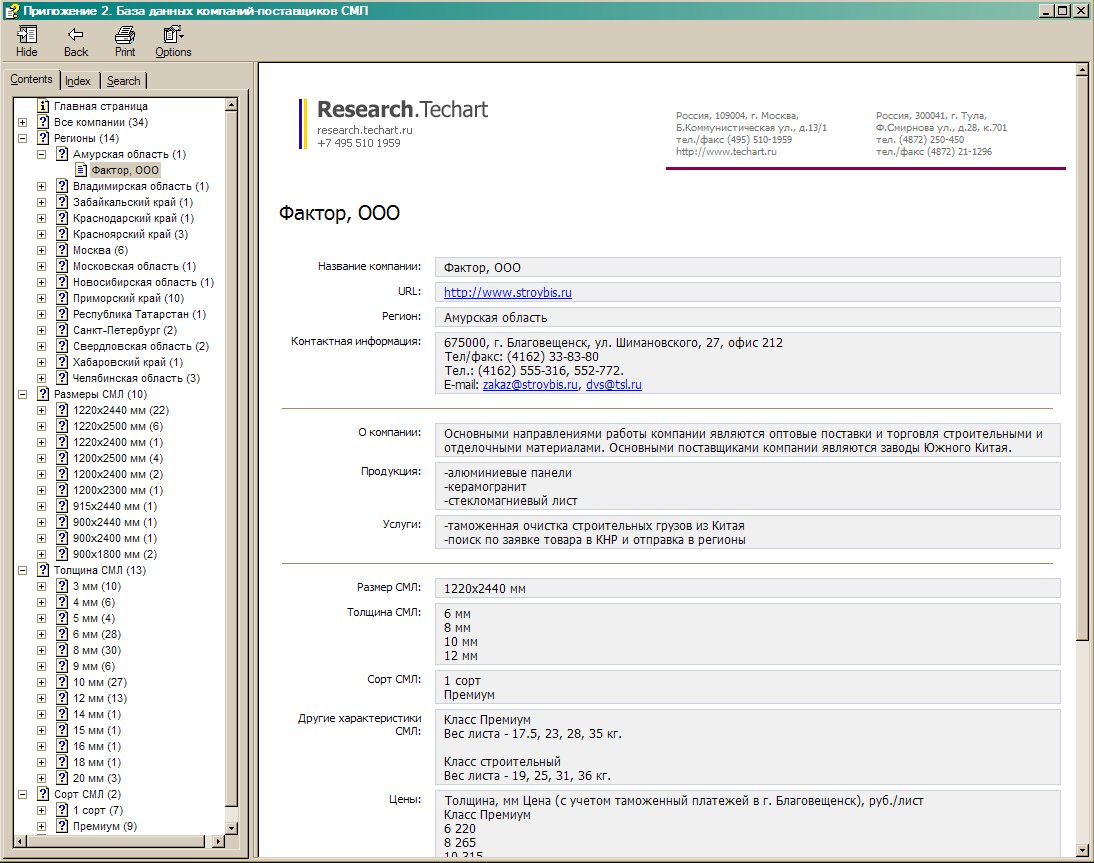Switch to the Index tab

pos(78,81)
